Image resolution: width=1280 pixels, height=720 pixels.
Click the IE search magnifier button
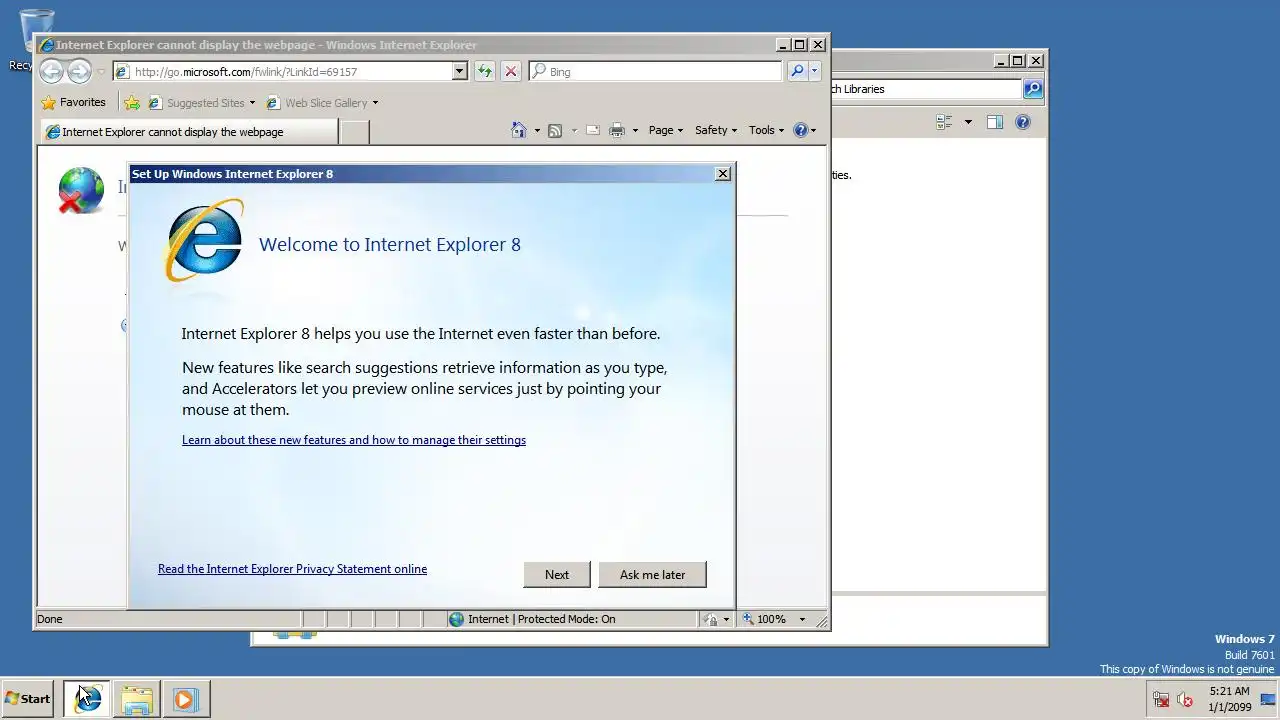coord(797,71)
